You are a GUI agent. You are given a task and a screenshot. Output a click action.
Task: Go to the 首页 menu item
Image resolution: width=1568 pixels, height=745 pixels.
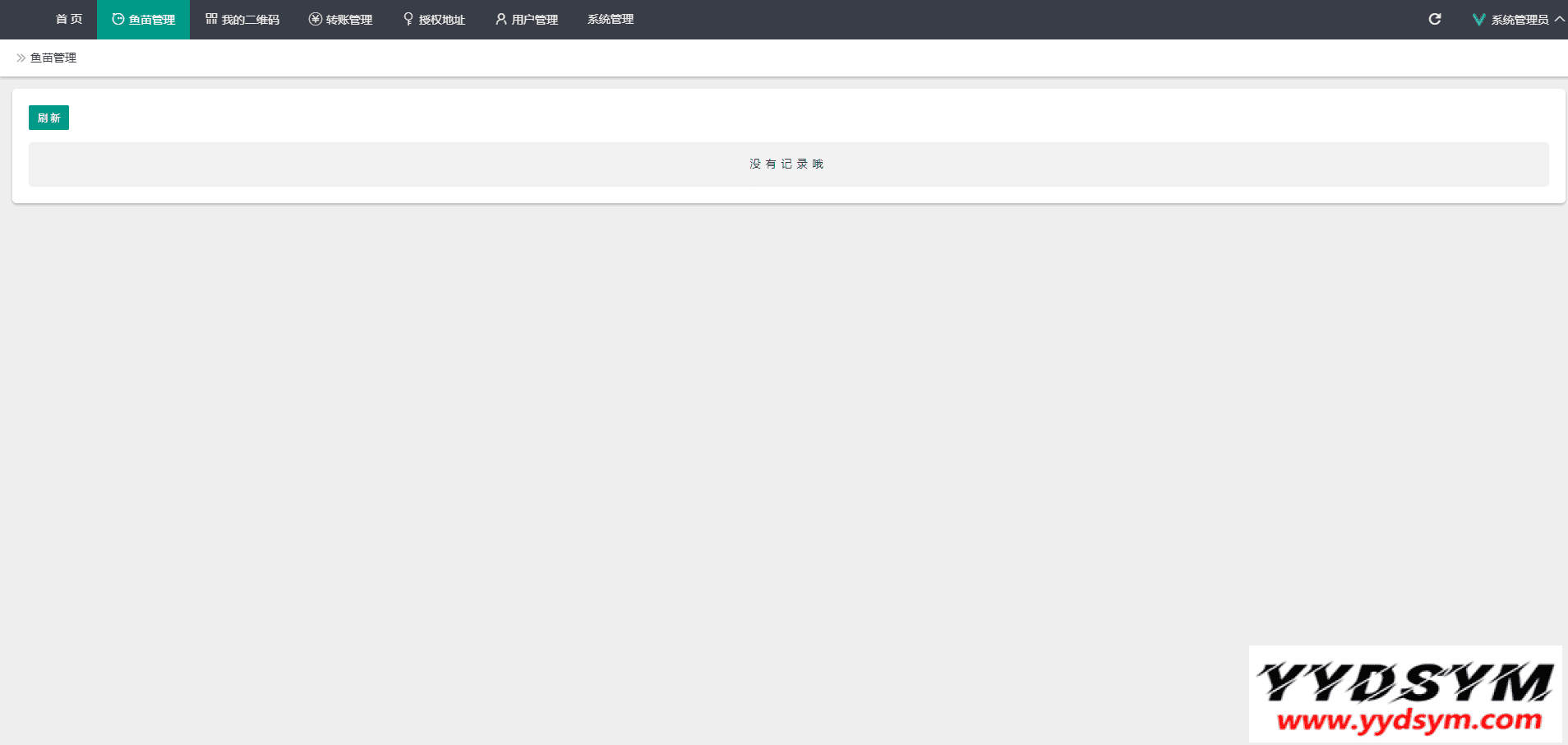(x=69, y=19)
